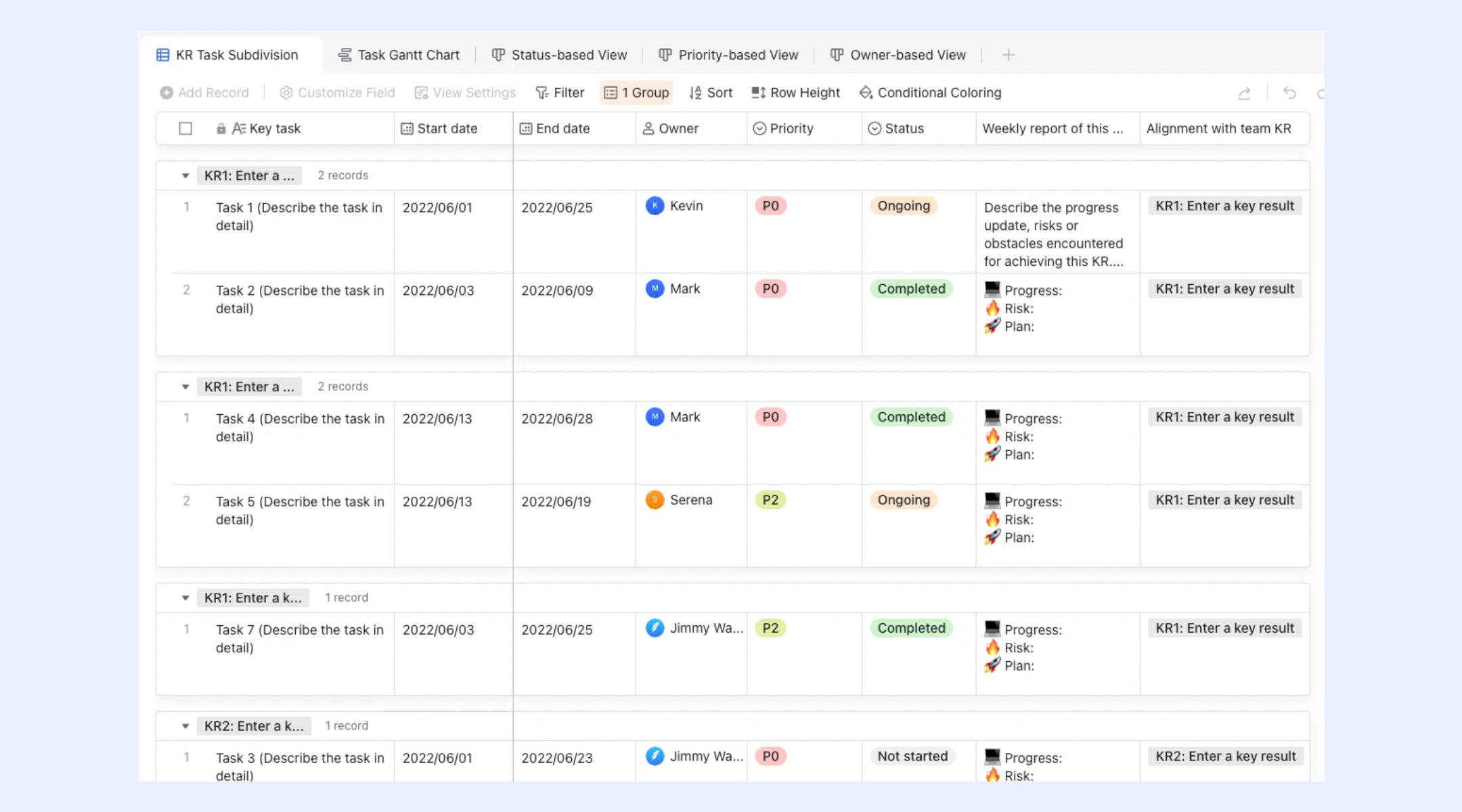
Task: Collapse the first KR1 group
Action: [x=185, y=176]
